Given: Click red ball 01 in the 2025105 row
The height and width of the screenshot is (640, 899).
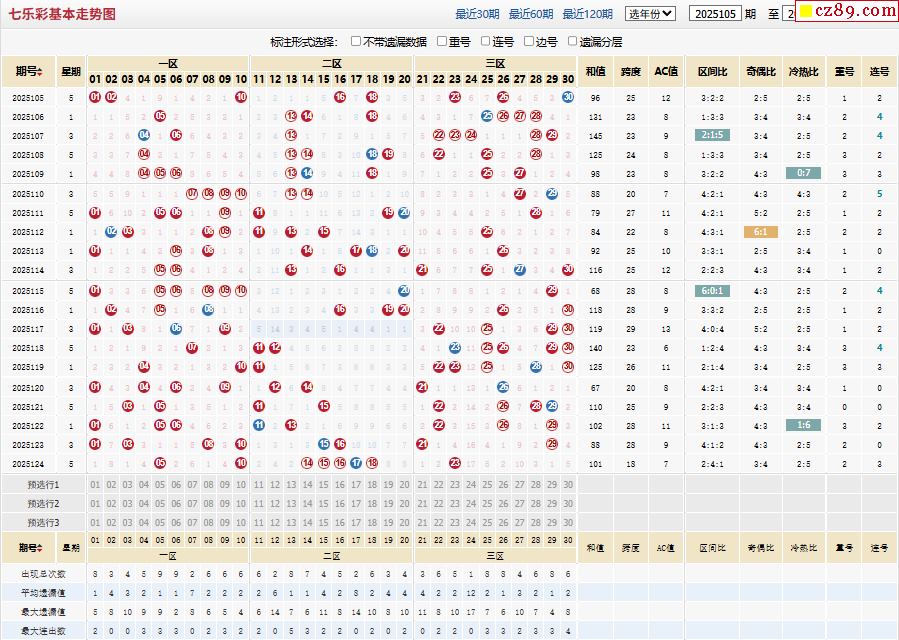Looking at the screenshot, I should point(95,97).
